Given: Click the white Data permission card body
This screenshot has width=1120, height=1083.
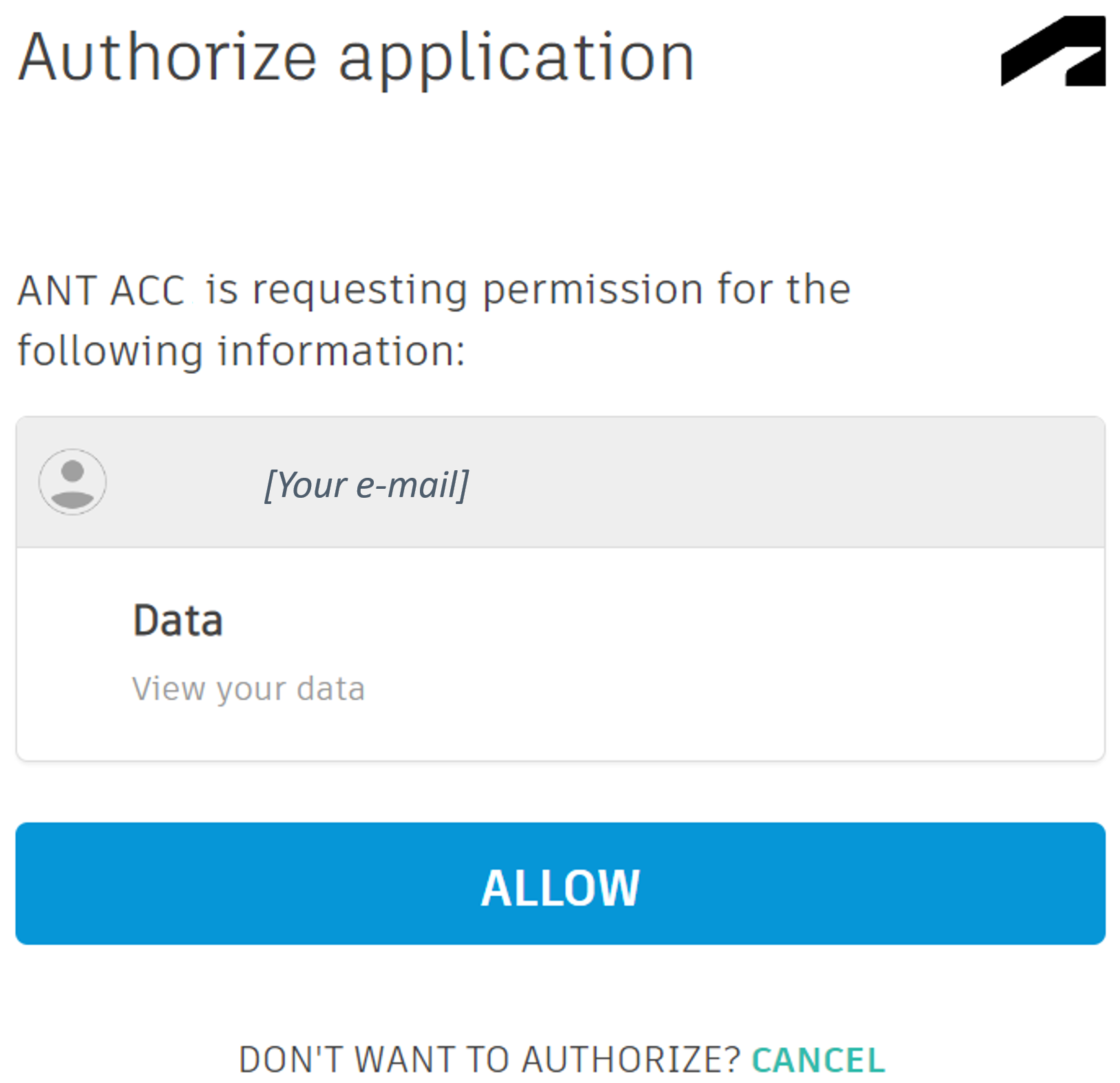Looking at the screenshot, I should 560,654.
